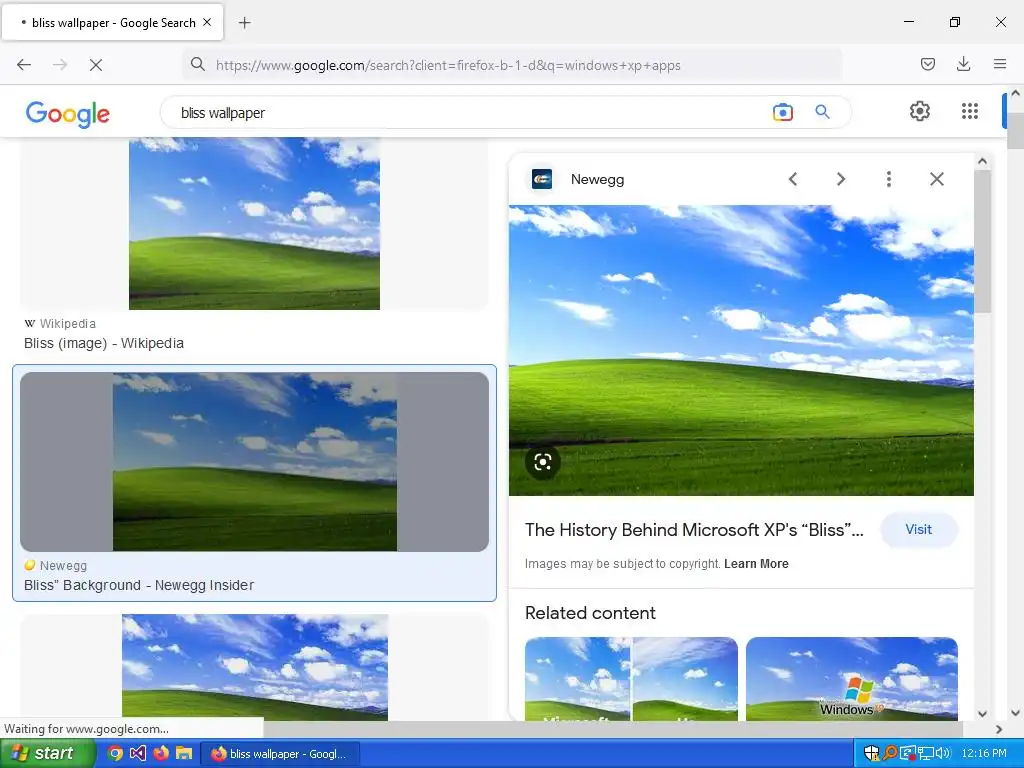Screen dimensions: 1024x768
Task: Open preview panel more options menu
Action: pos(889,179)
